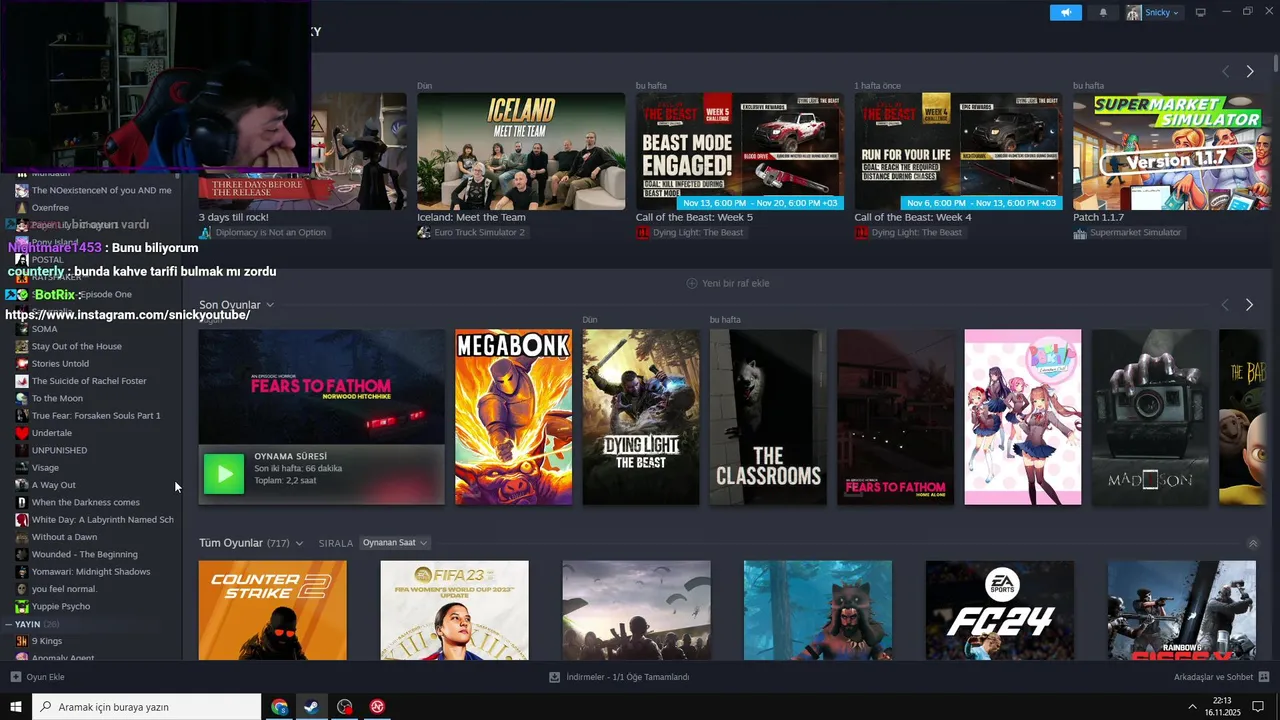Screen dimensions: 1280x720
Task: Open the Steam announcements megaphone button
Action: tap(1066, 12)
